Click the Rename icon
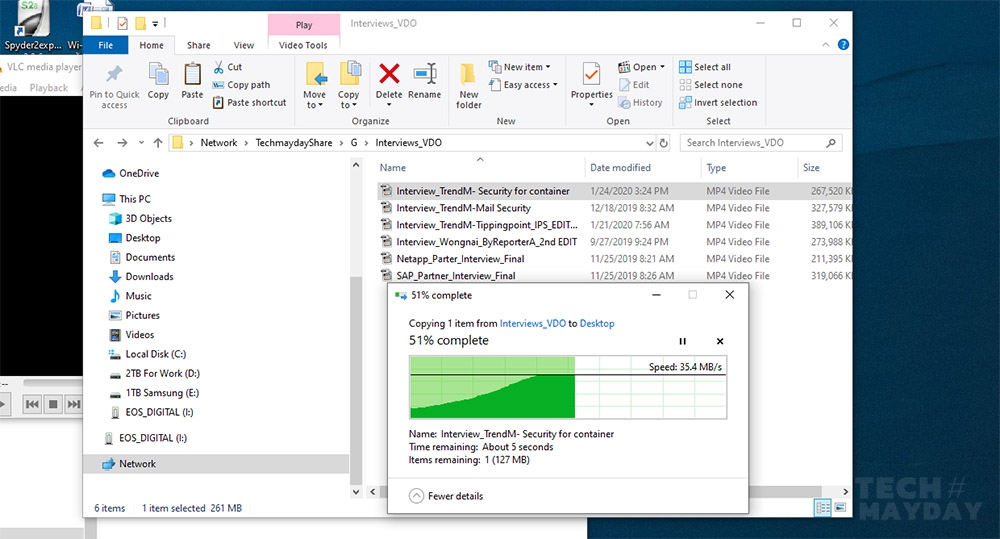This screenshot has height=539, width=1000. (425, 74)
